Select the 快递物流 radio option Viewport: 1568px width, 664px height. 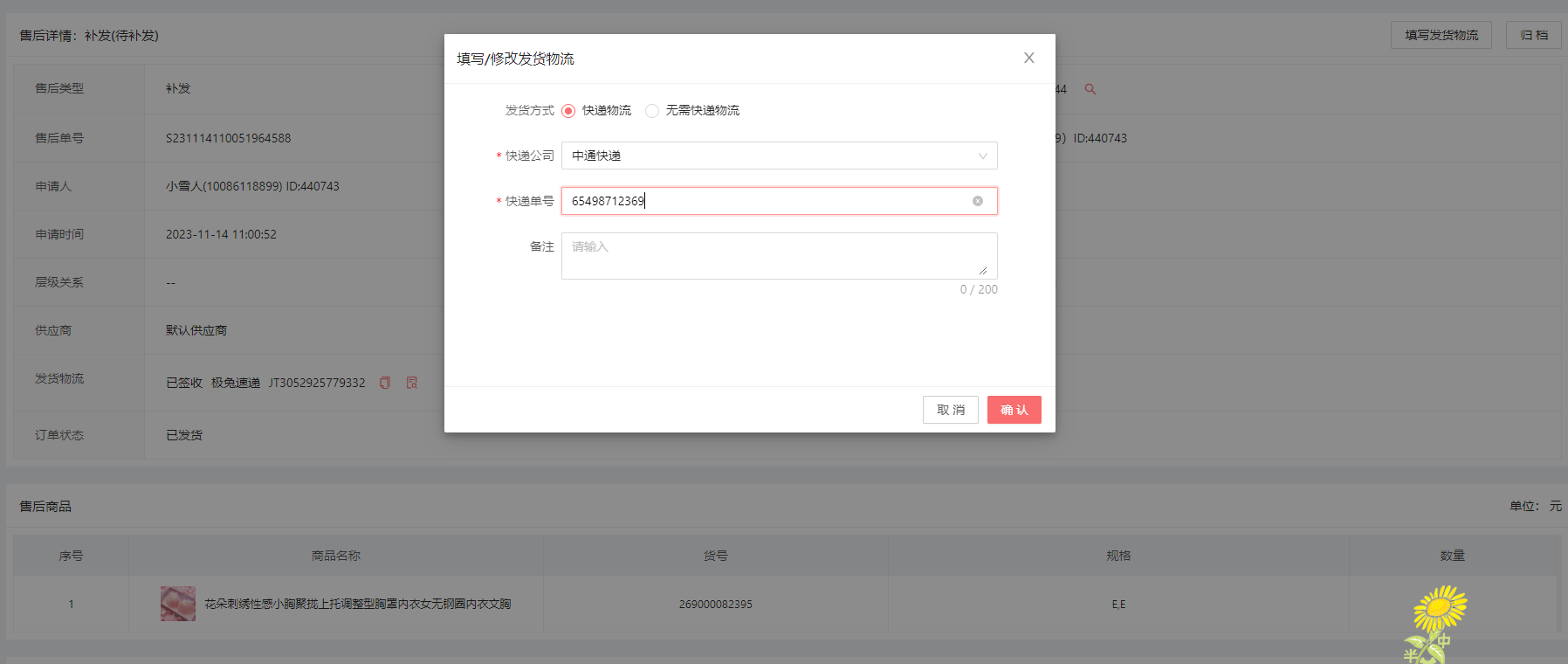pos(568,111)
